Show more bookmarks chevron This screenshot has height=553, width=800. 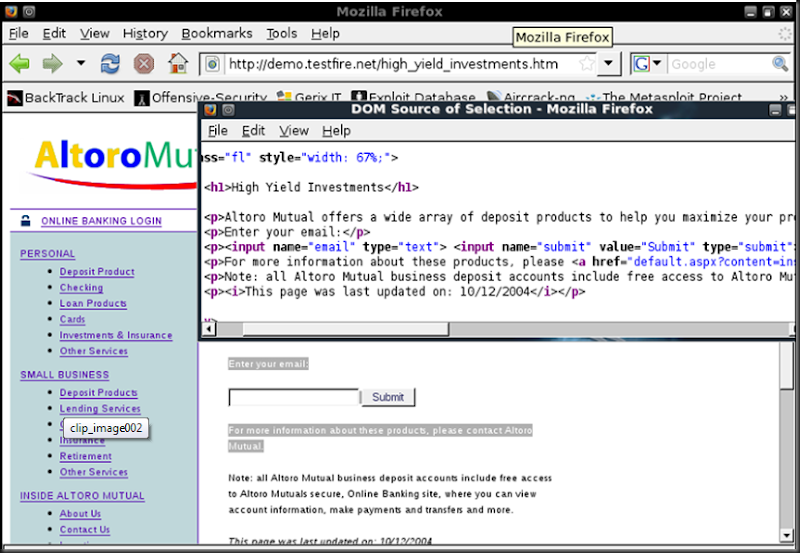783,97
